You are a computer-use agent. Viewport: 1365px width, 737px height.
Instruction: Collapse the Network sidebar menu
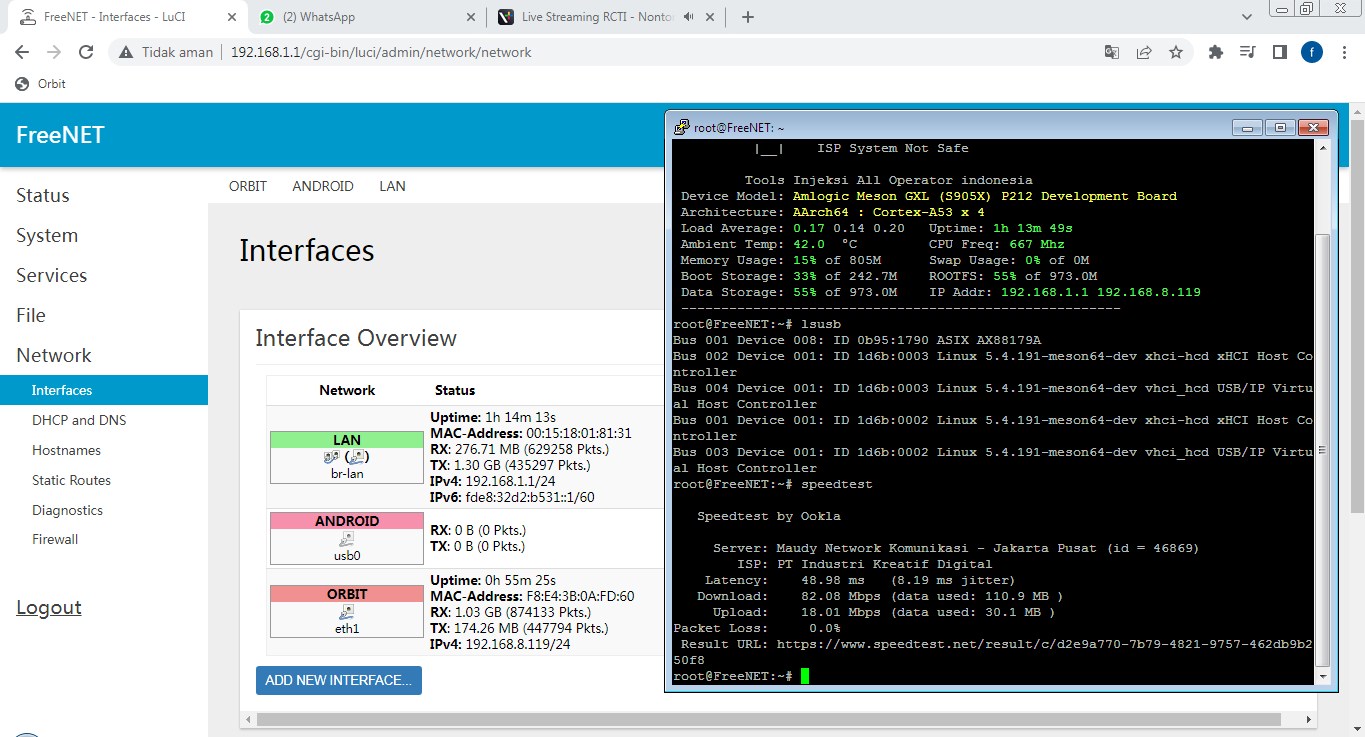tap(54, 355)
